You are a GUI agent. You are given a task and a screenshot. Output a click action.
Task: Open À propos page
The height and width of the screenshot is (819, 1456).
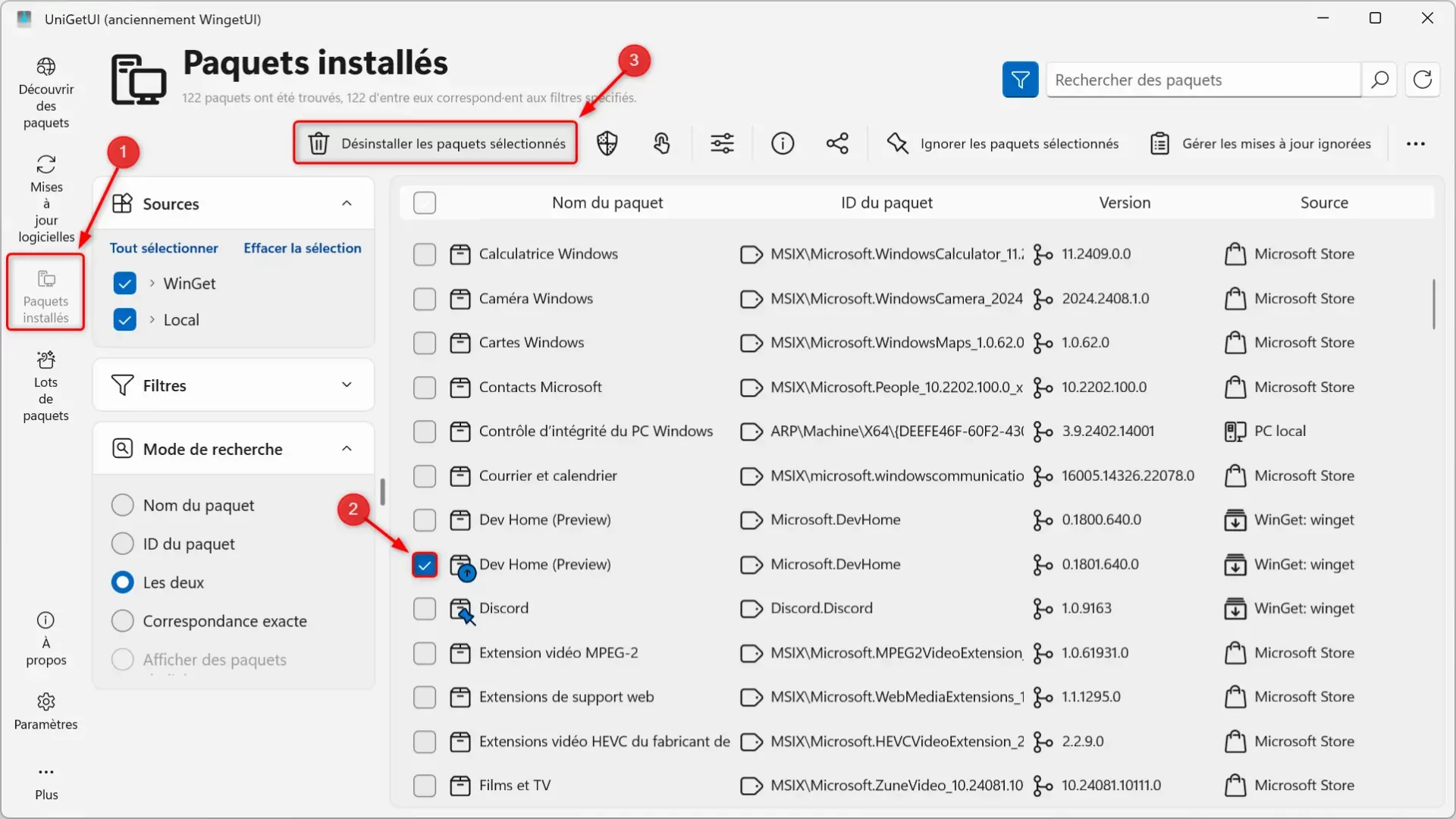(x=45, y=639)
